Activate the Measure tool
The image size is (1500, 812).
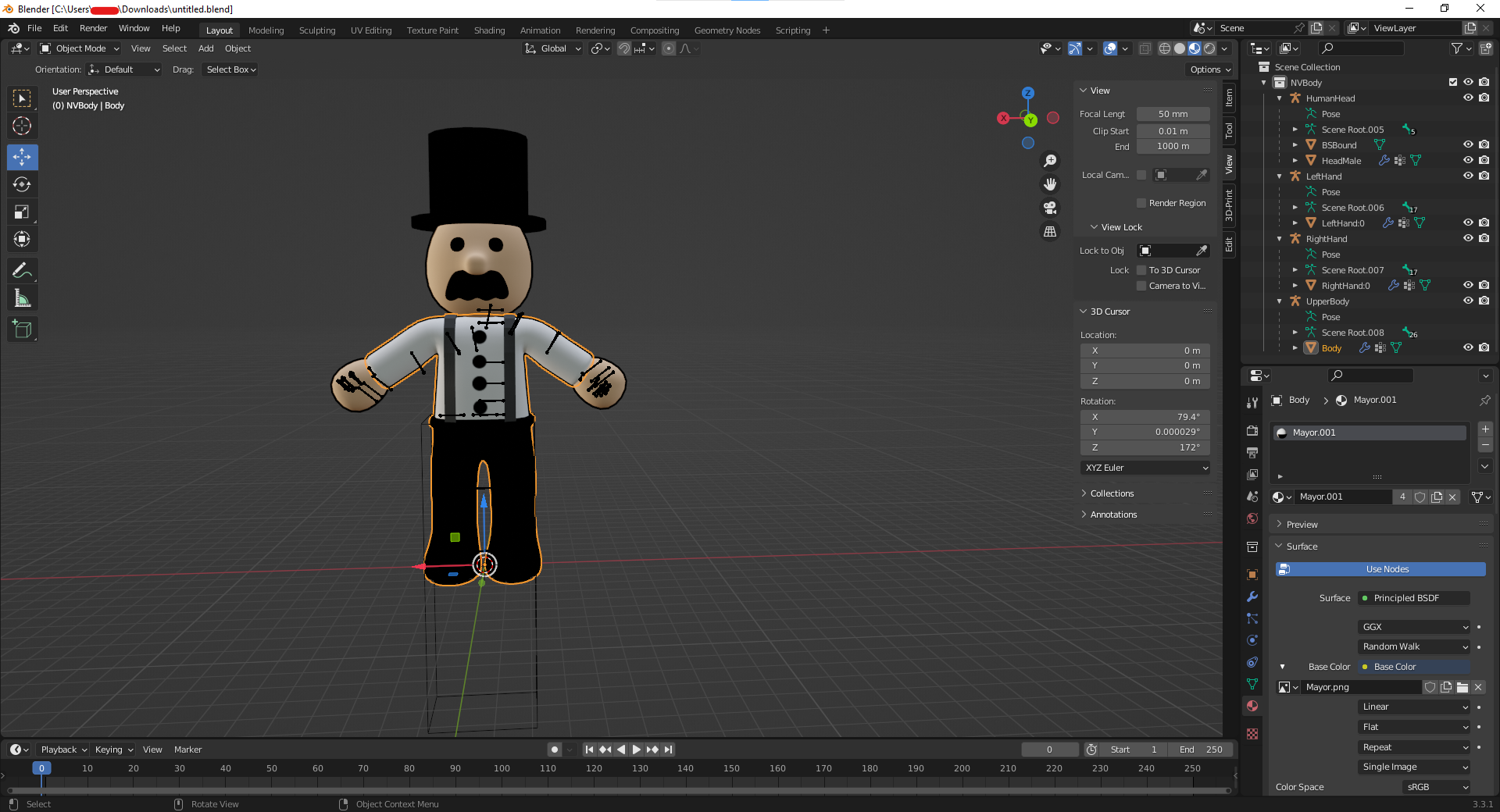click(x=22, y=297)
